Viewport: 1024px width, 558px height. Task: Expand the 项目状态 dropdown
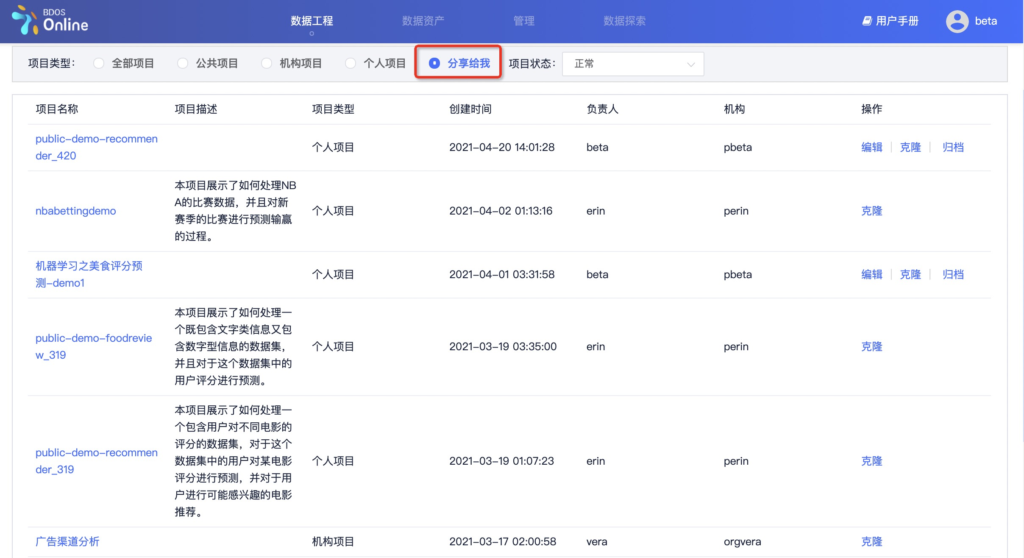tap(633, 64)
